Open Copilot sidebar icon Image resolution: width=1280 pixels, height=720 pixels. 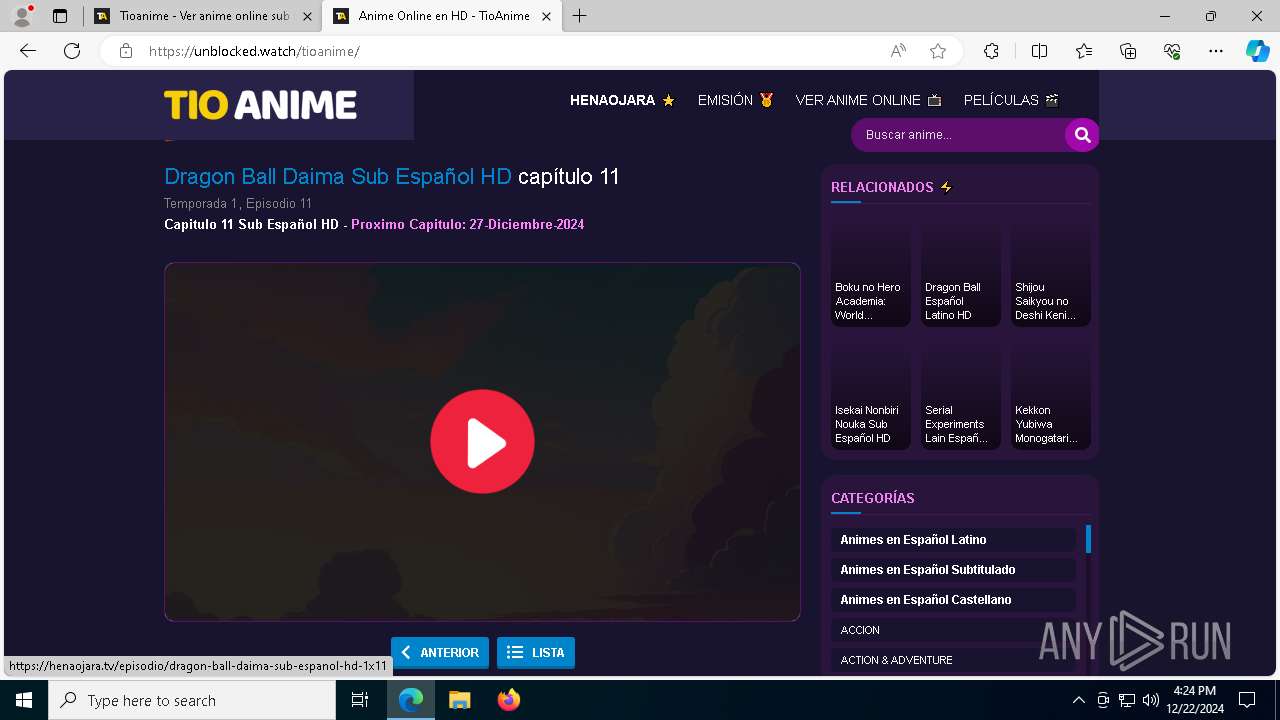pyautogui.click(x=1257, y=51)
